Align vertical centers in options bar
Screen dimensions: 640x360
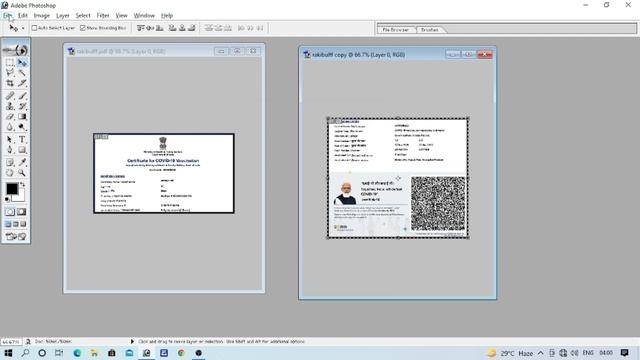pos(150,28)
